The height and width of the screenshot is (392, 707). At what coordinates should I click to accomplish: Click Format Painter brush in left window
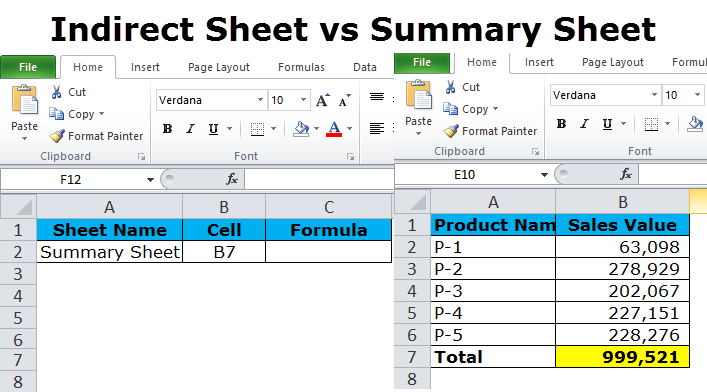pyautogui.click(x=57, y=136)
